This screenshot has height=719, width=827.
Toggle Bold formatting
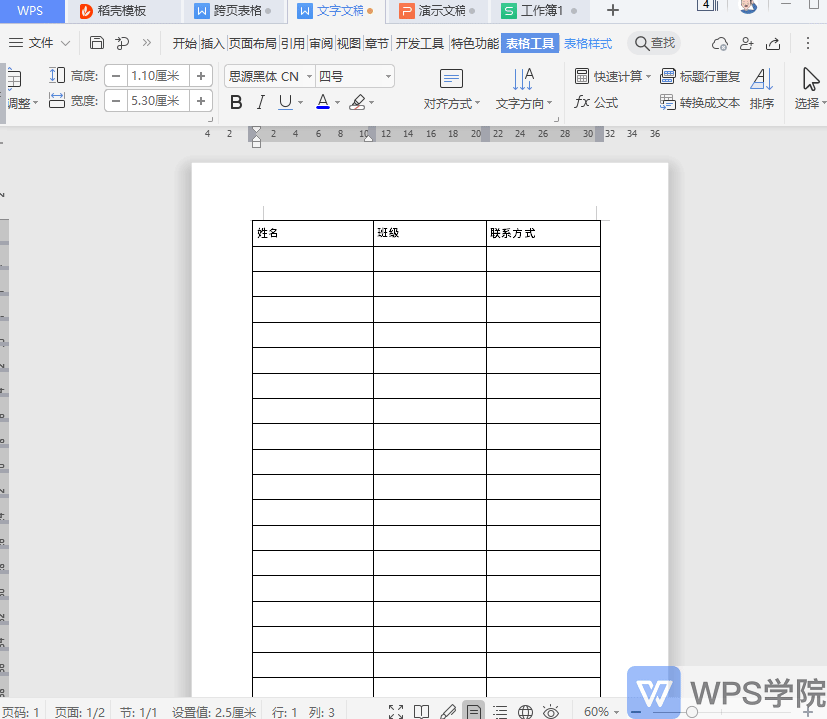point(236,102)
